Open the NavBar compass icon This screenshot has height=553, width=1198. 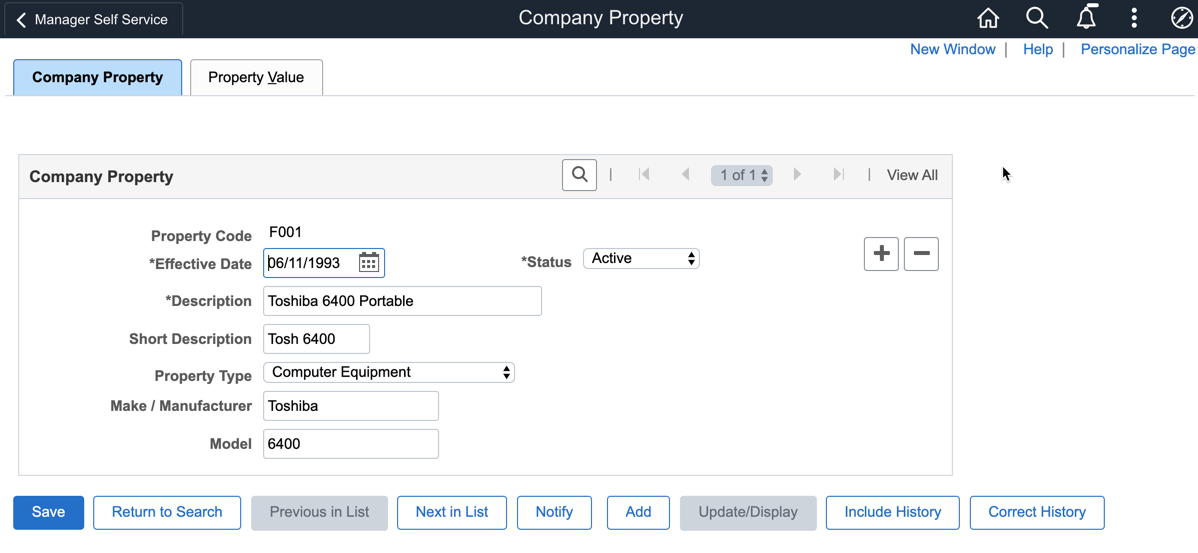[x=1181, y=19]
